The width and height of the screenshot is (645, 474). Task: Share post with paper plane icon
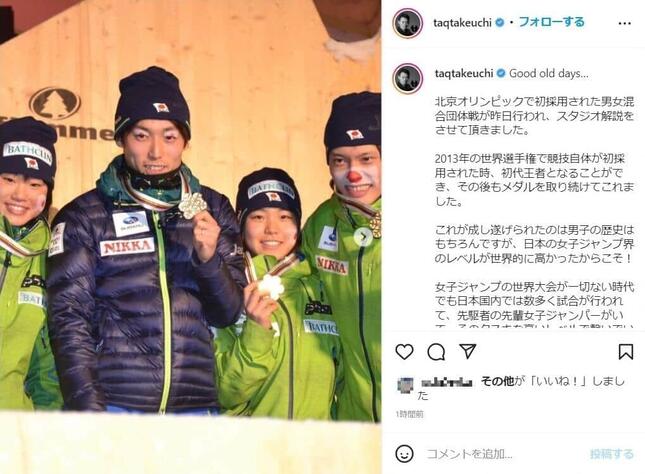click(x=467, y=351)
